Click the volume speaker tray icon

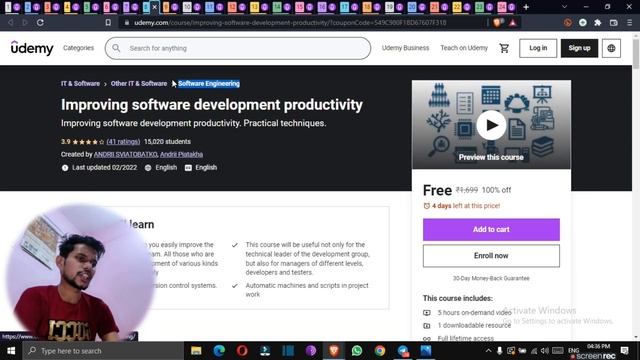click(x=544, y=351)
